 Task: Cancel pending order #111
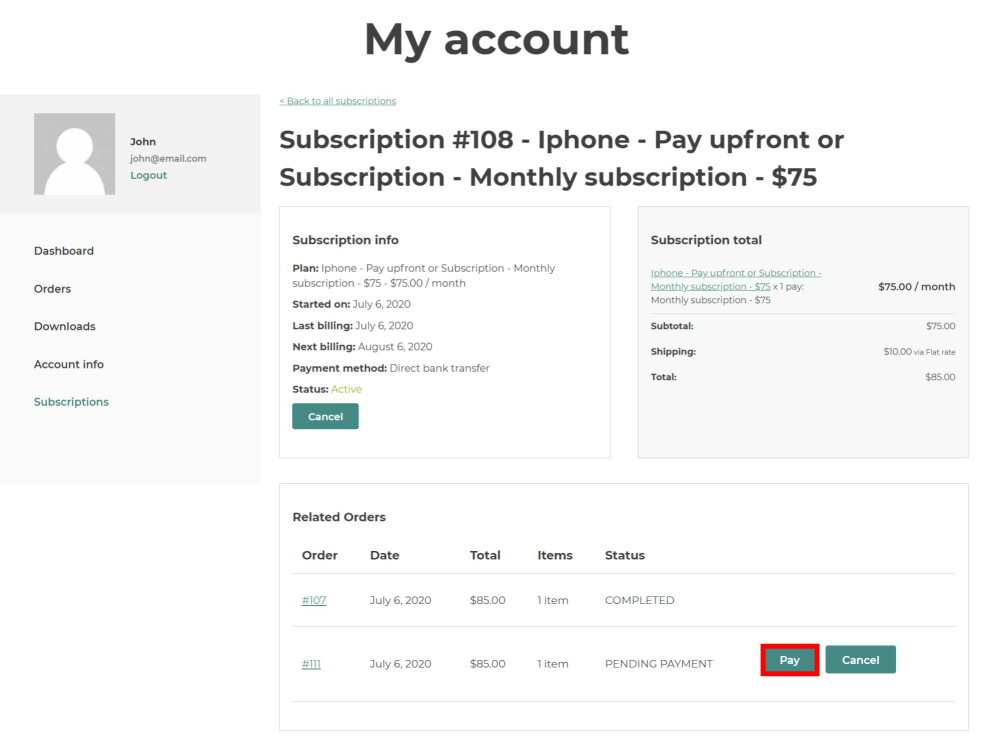[860, 660]
